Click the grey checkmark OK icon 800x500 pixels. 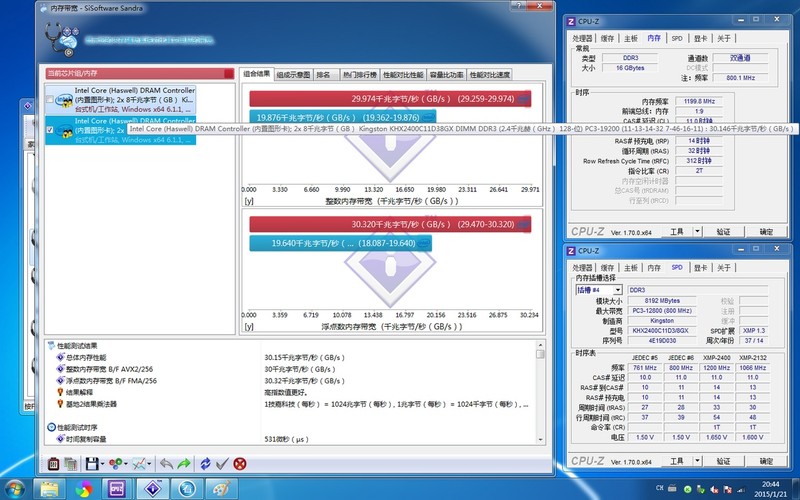[x=222, y=464]
